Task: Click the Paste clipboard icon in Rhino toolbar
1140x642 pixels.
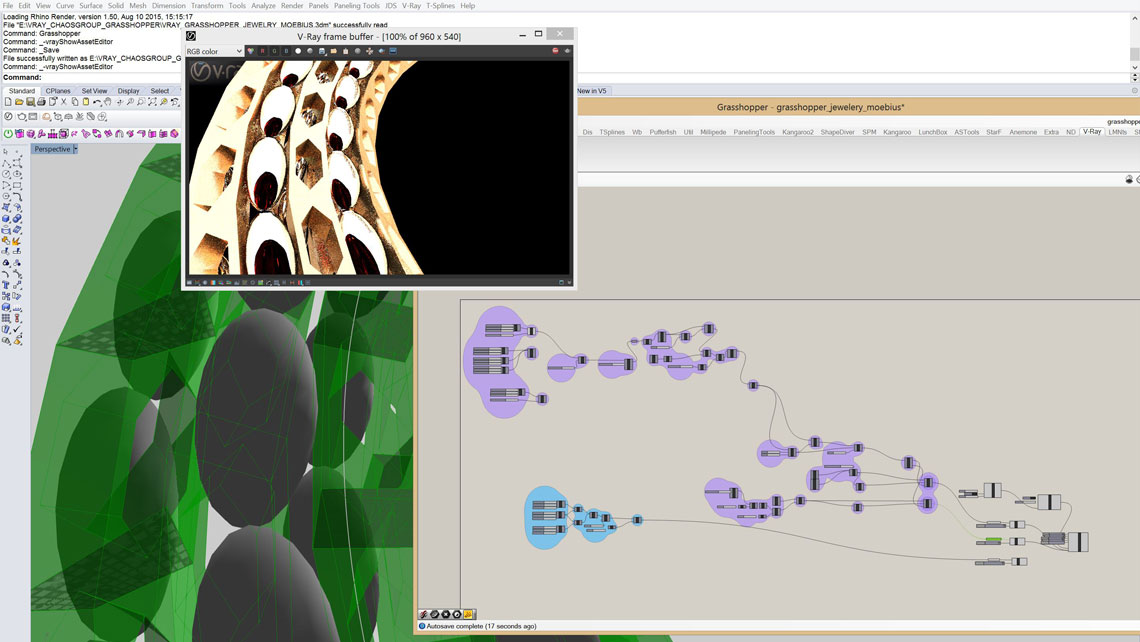Action: click(x=86, y=103)
